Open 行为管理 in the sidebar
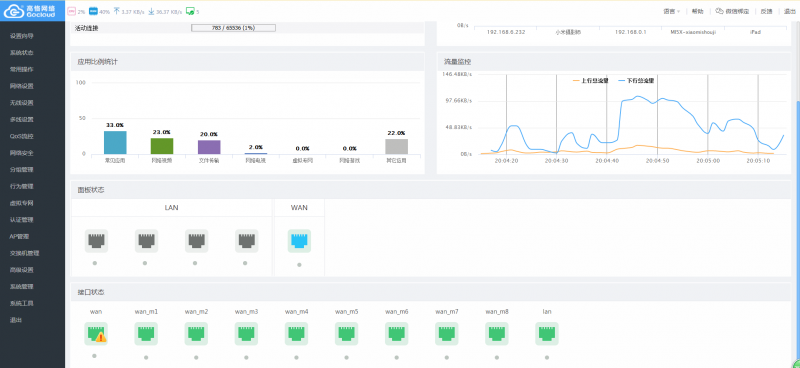 (21, 186)
